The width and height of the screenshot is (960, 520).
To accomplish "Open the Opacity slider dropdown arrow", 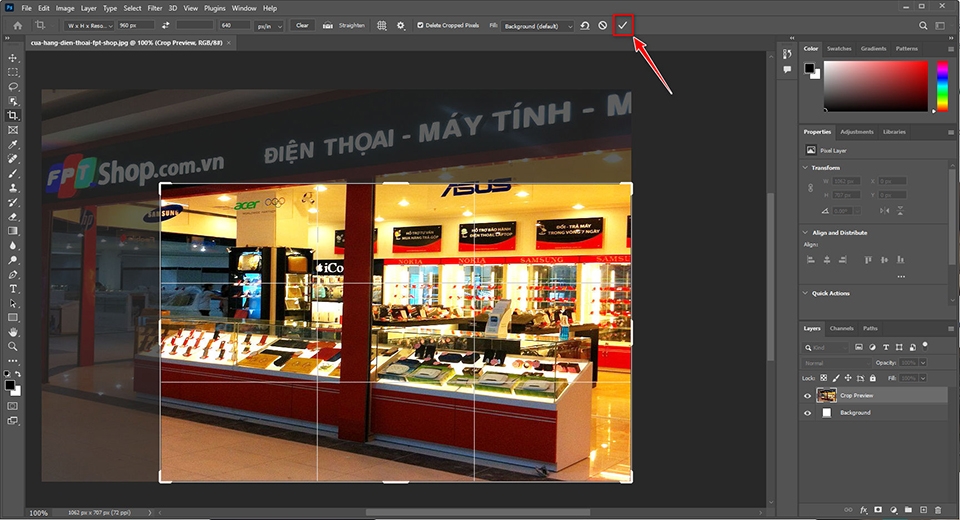I will tap(923, 363).
